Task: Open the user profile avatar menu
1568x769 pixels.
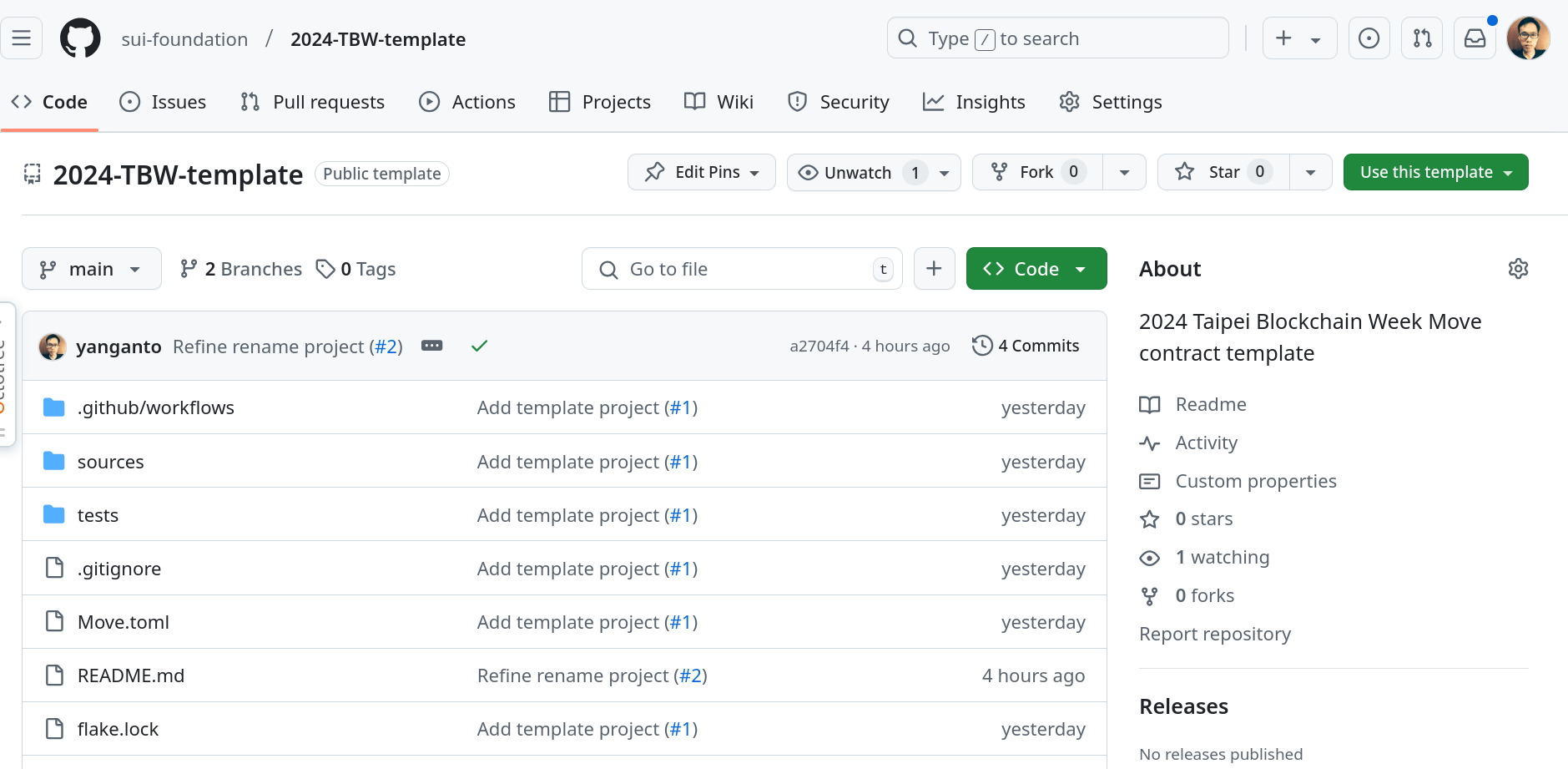Action: pos(1529,38)
